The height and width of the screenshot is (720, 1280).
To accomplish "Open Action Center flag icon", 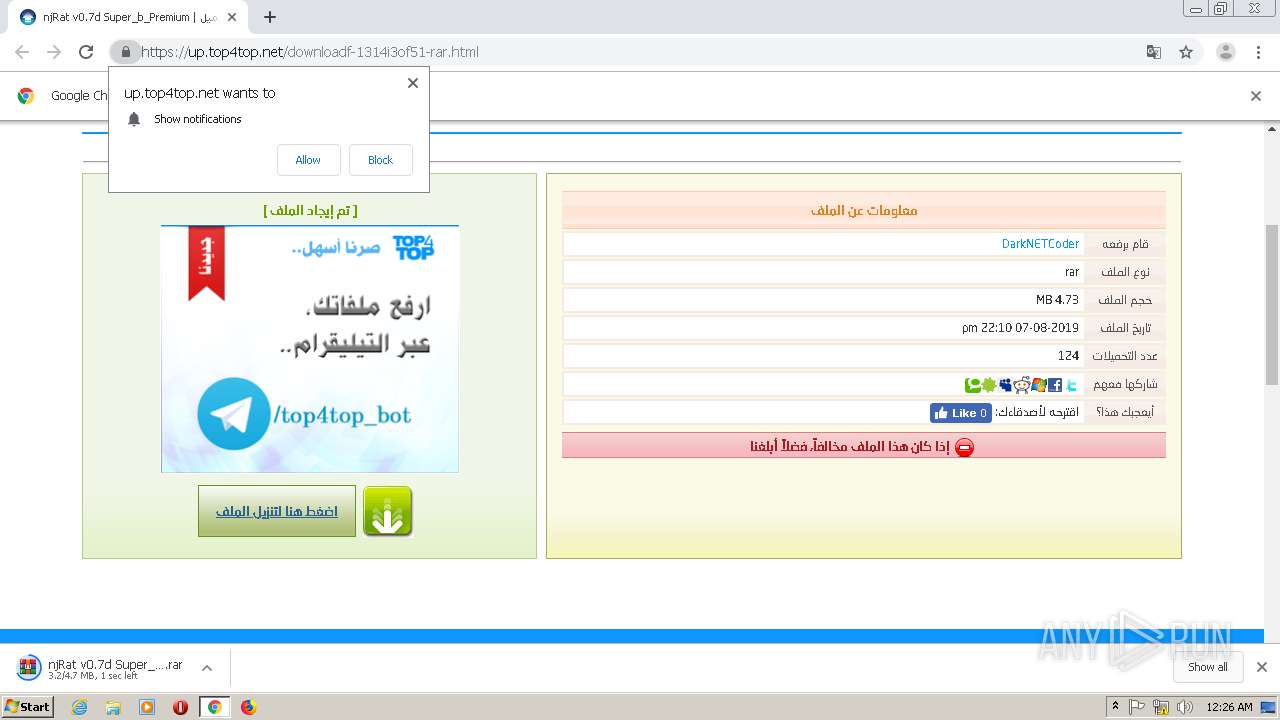I will [x=1137, y=707].
